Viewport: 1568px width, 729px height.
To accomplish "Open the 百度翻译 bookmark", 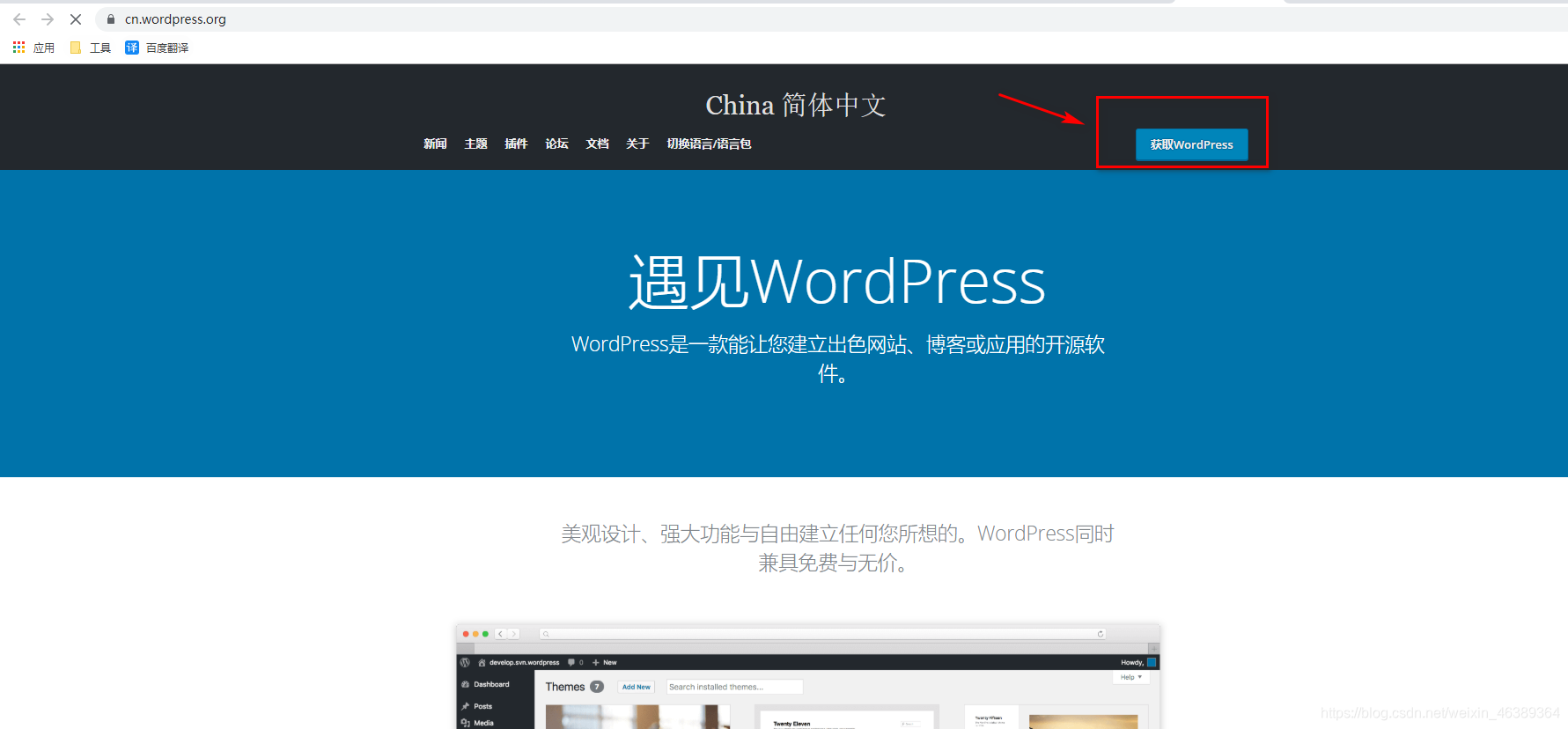I will [x=157, y=48].
